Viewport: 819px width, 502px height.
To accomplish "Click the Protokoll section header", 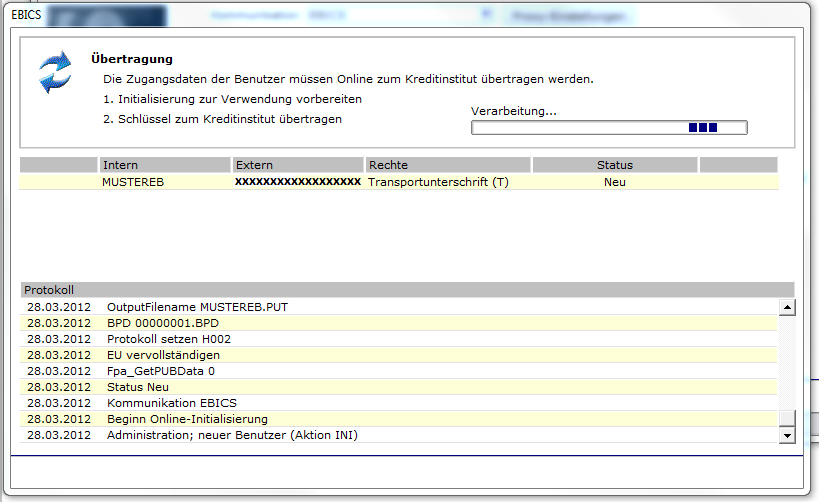I will point(407,290).
